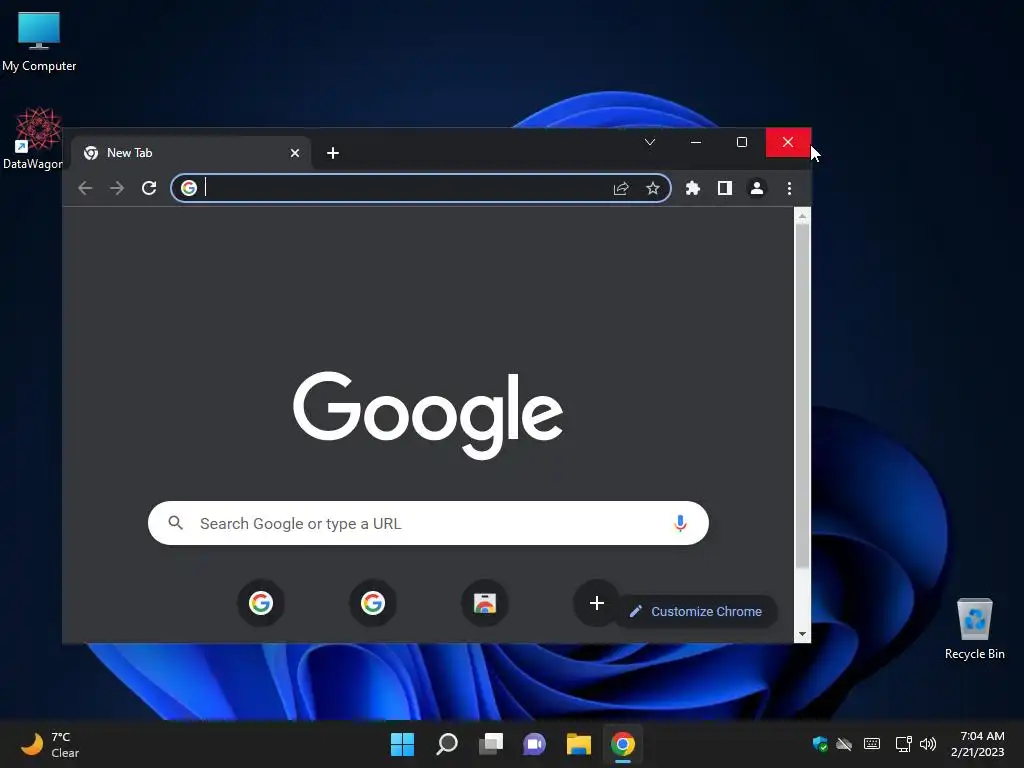This screenshot has height=768, width=1024.
Task: Click the Google logo on the new tab page
Action: tap(428, 414)
